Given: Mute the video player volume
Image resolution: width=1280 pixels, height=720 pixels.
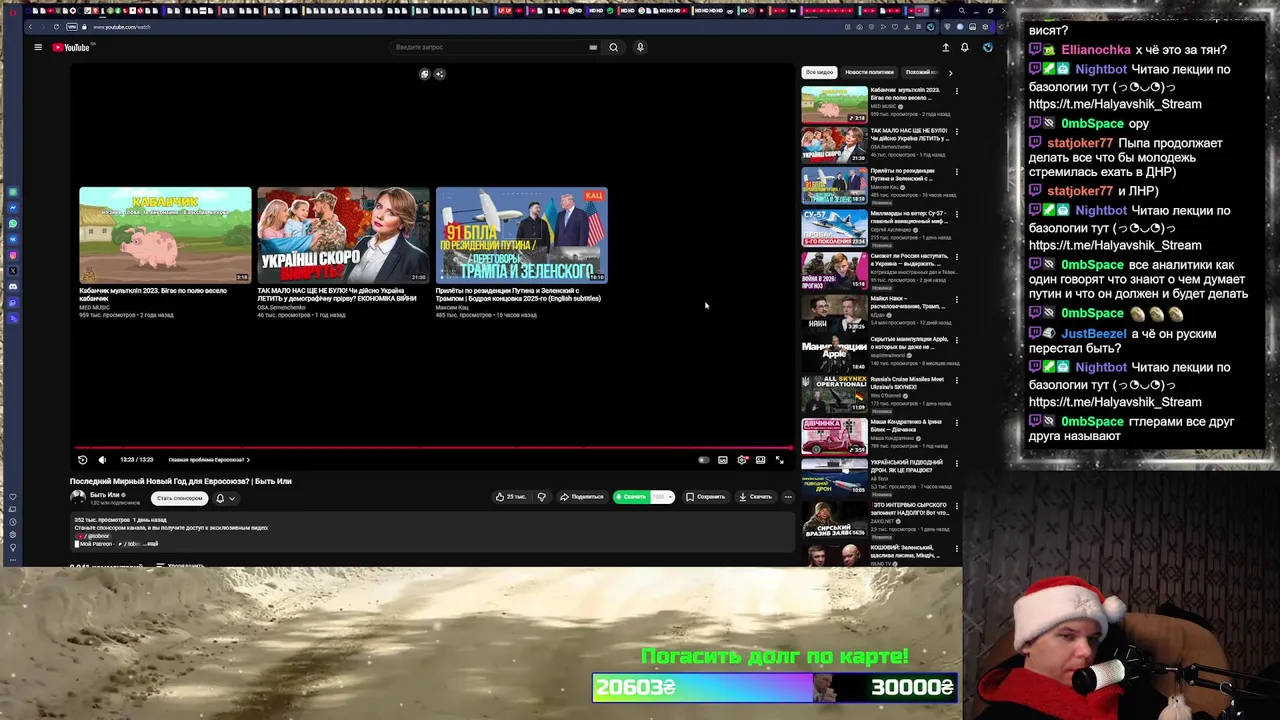Looking at the screenshot, I should point(102,460).
